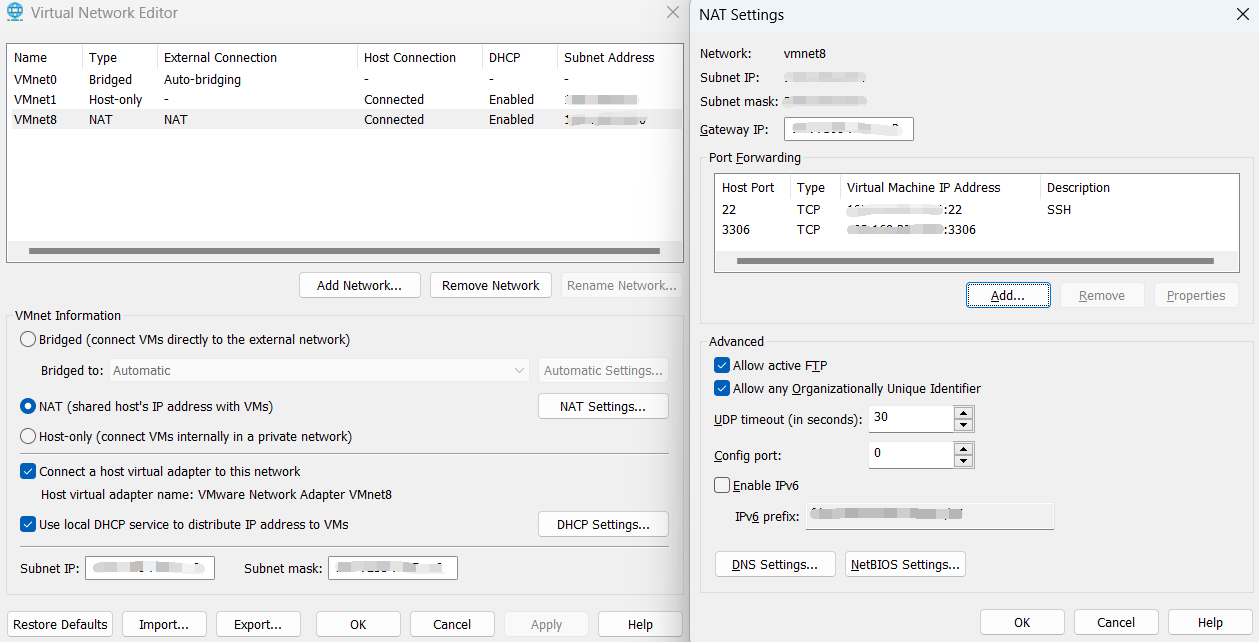Click Host Port column header
1259x642 pixels.
pyautogui.click(x=753, y=188)
